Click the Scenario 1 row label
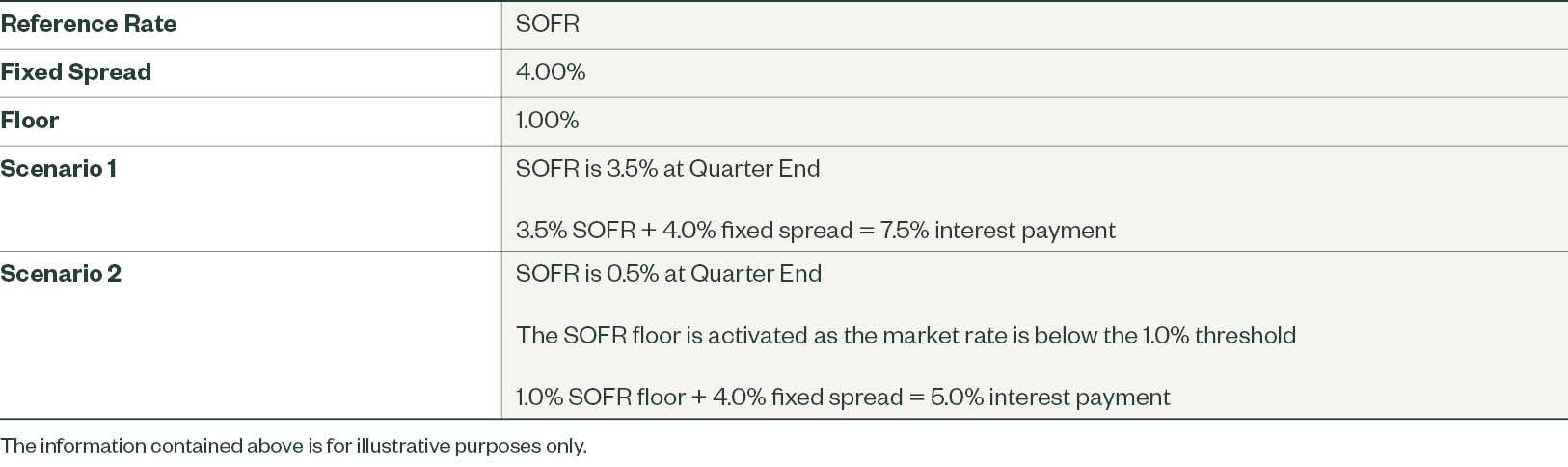This screenshot has height=467, width=1568. coord(59,169)
